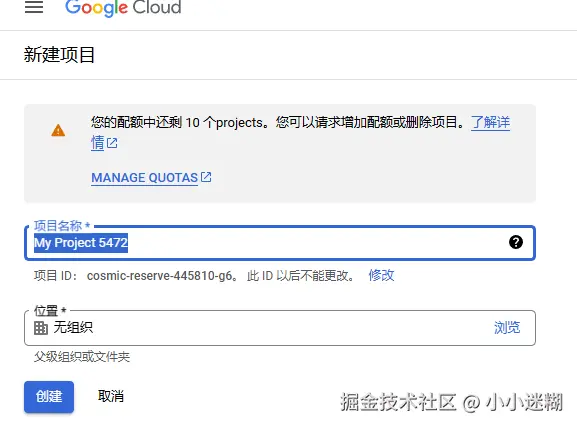
Task: Click the Google Cloud logo
Action: (123, 7)
